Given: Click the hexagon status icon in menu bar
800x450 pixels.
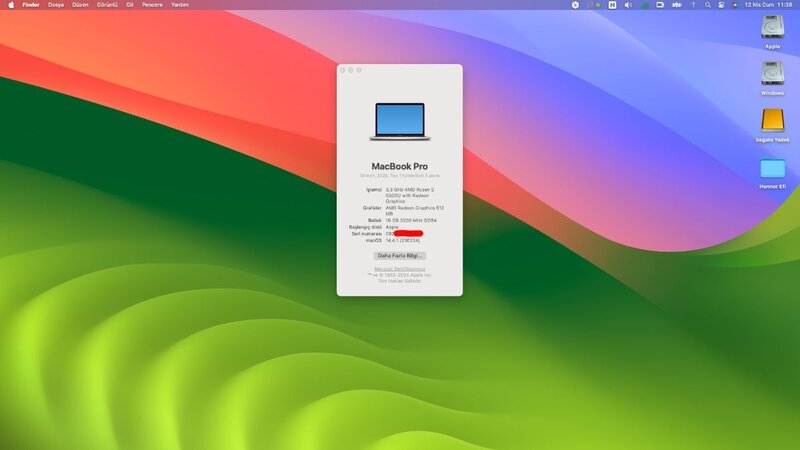Looking at the screenshot, I should 575,5.
